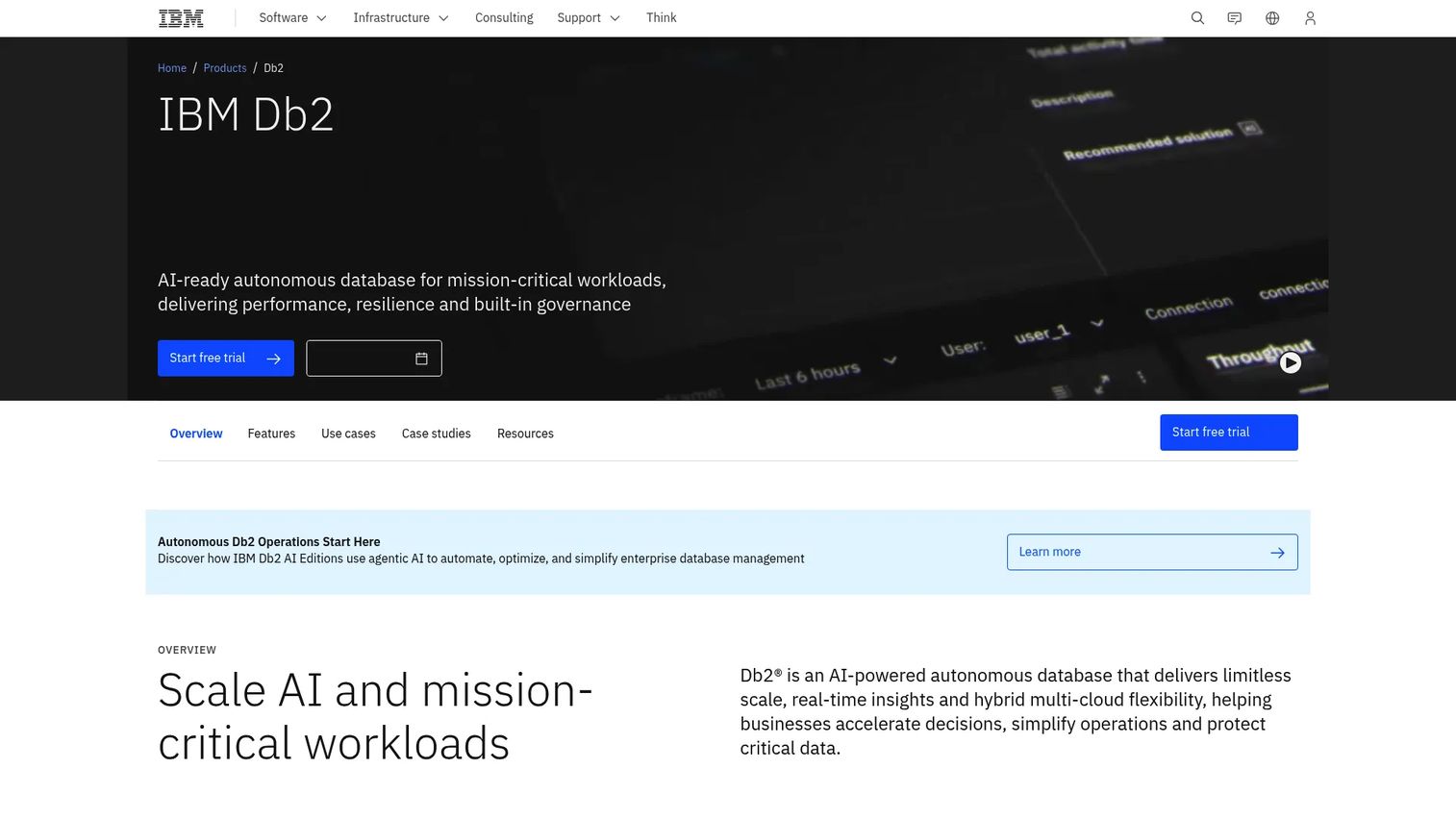
Task: Open the user profile icon
Action: 1310,18
